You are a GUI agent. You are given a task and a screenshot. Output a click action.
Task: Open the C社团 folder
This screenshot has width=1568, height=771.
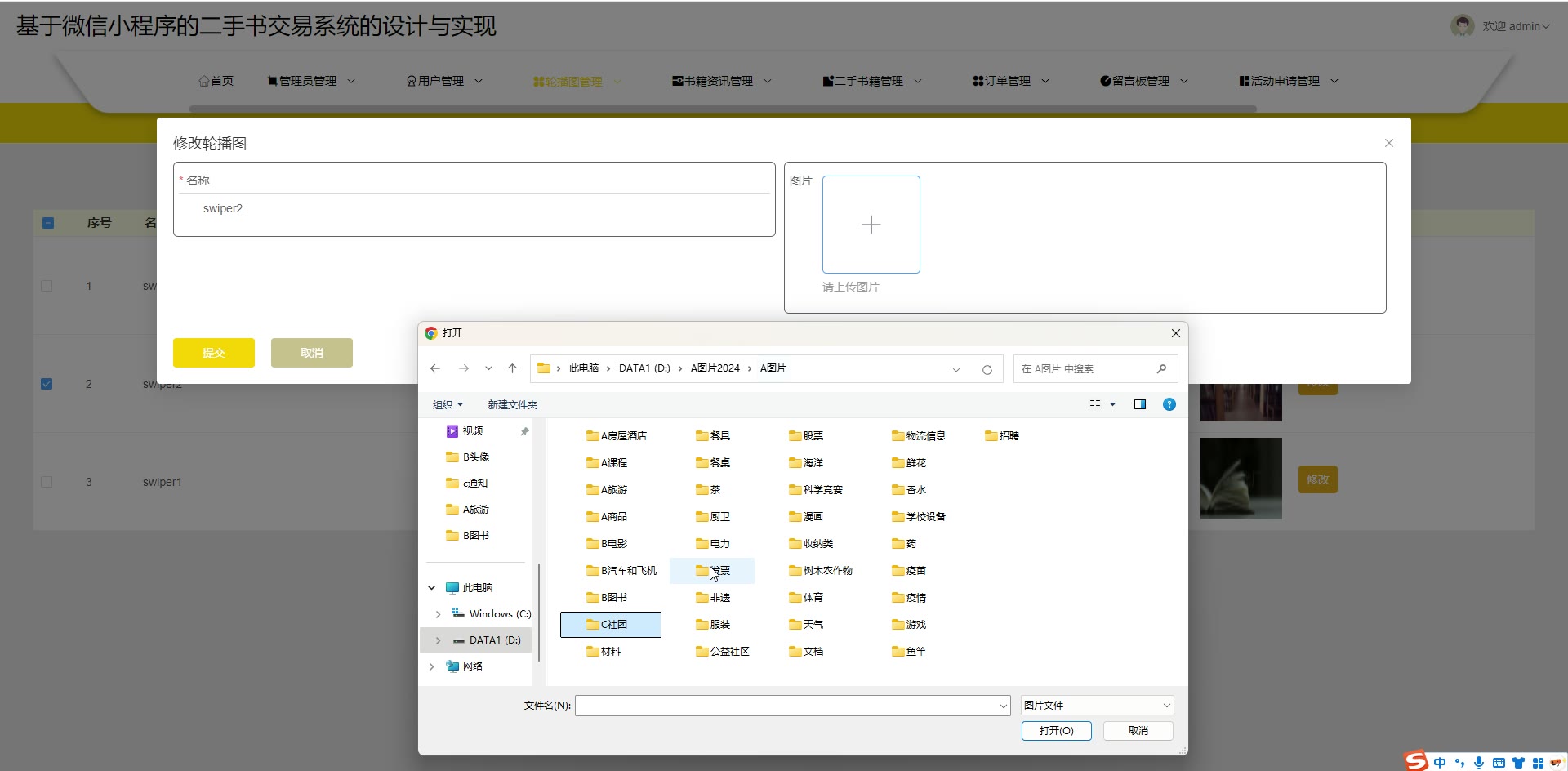(611, 625)
